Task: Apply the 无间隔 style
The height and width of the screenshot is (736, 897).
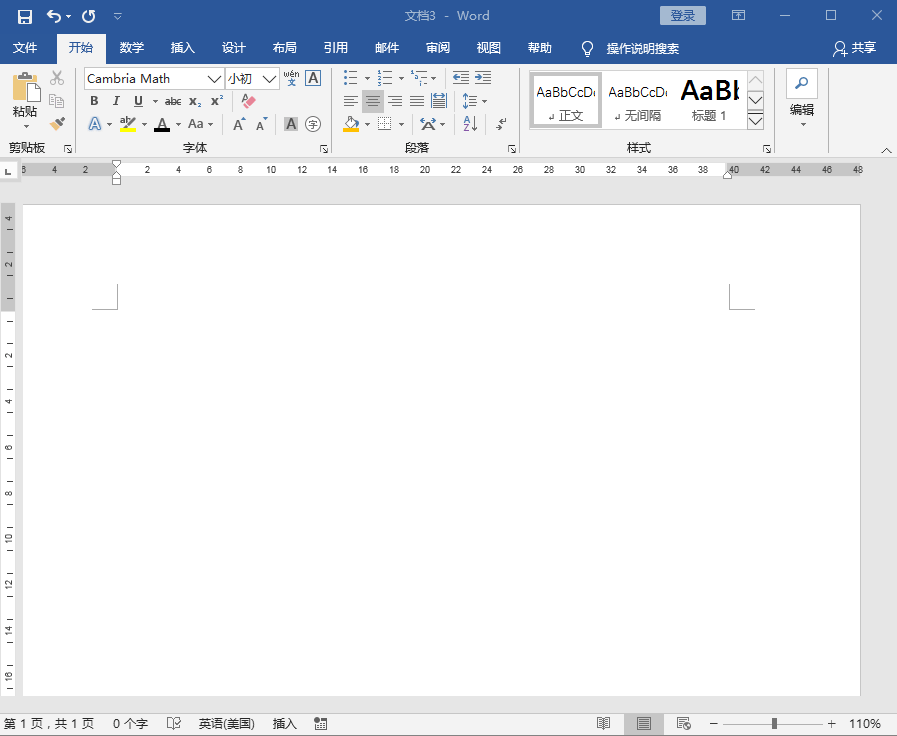Action: 637,101
